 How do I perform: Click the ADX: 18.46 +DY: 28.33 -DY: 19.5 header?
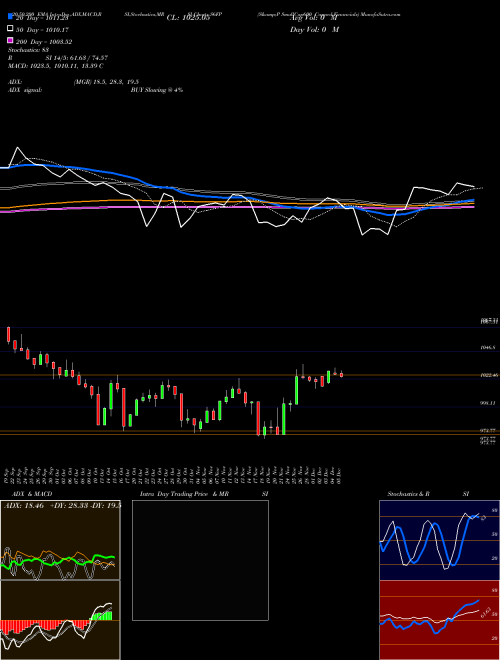click(62, 505)
